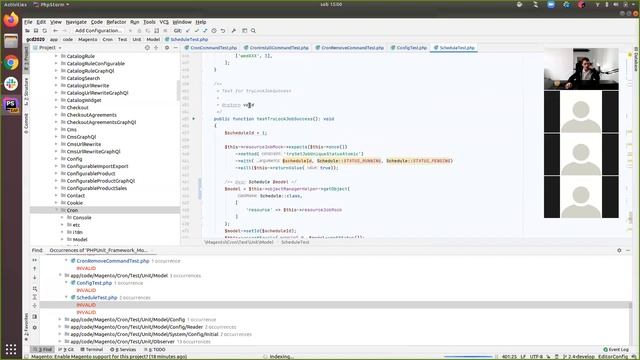Image resolution: width=640 pixels, height=360 pixels.
Task: Open Project panel gear options
Action: click(x=167, y=48)
